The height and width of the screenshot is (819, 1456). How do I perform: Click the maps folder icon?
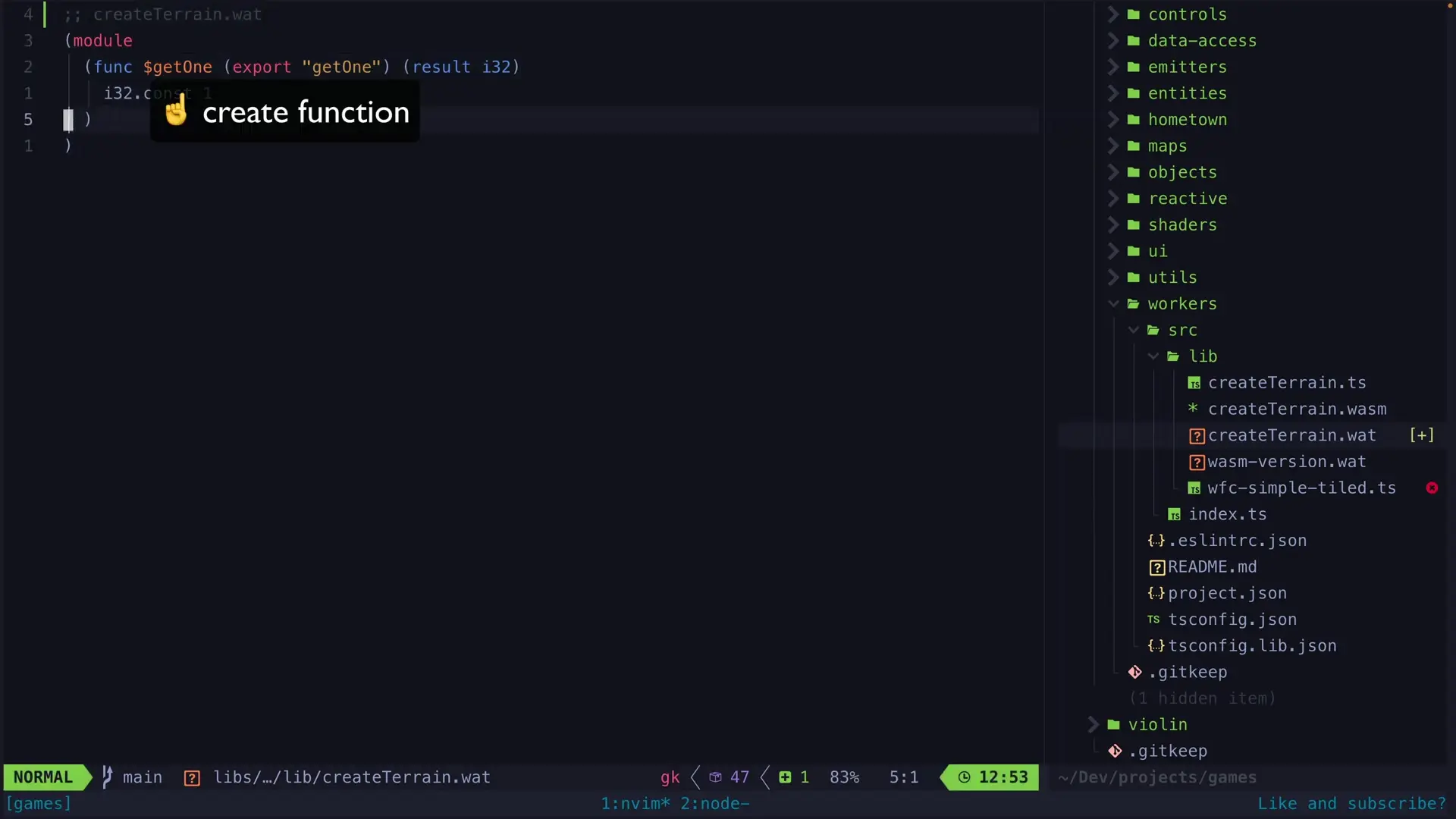1134,146
